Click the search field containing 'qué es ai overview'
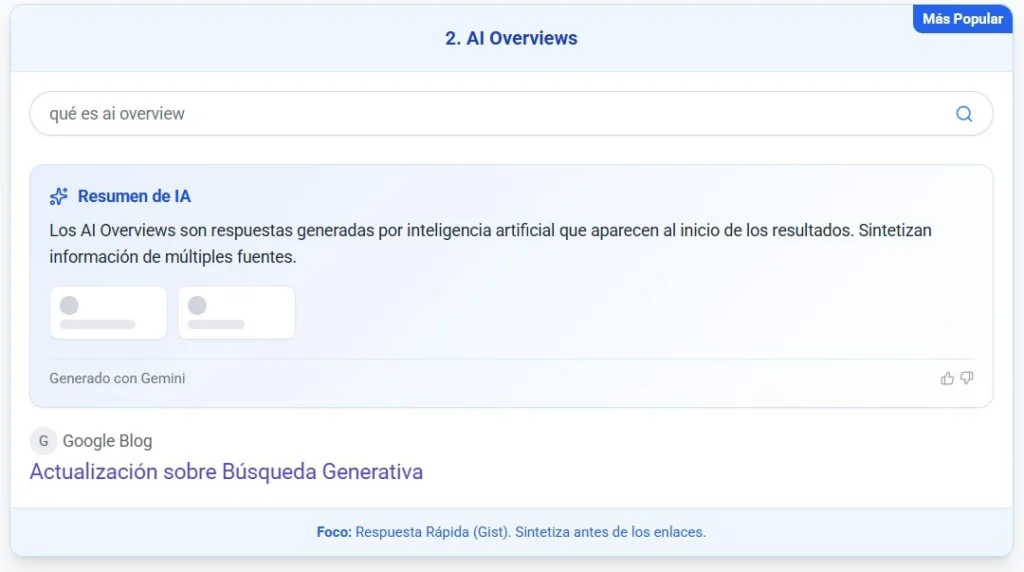The height and width of the screenshot is (572, 1024). (x=511, y=114)
